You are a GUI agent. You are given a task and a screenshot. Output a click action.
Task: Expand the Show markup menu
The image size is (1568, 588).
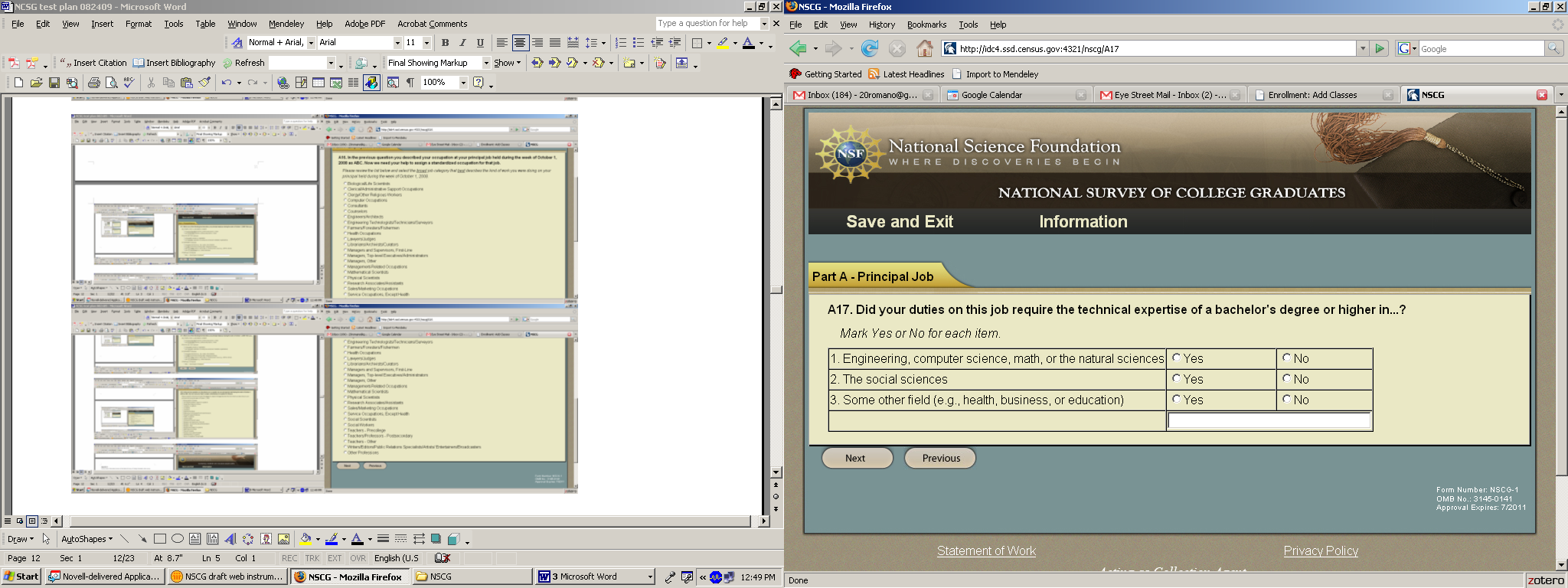click(507, 63)
